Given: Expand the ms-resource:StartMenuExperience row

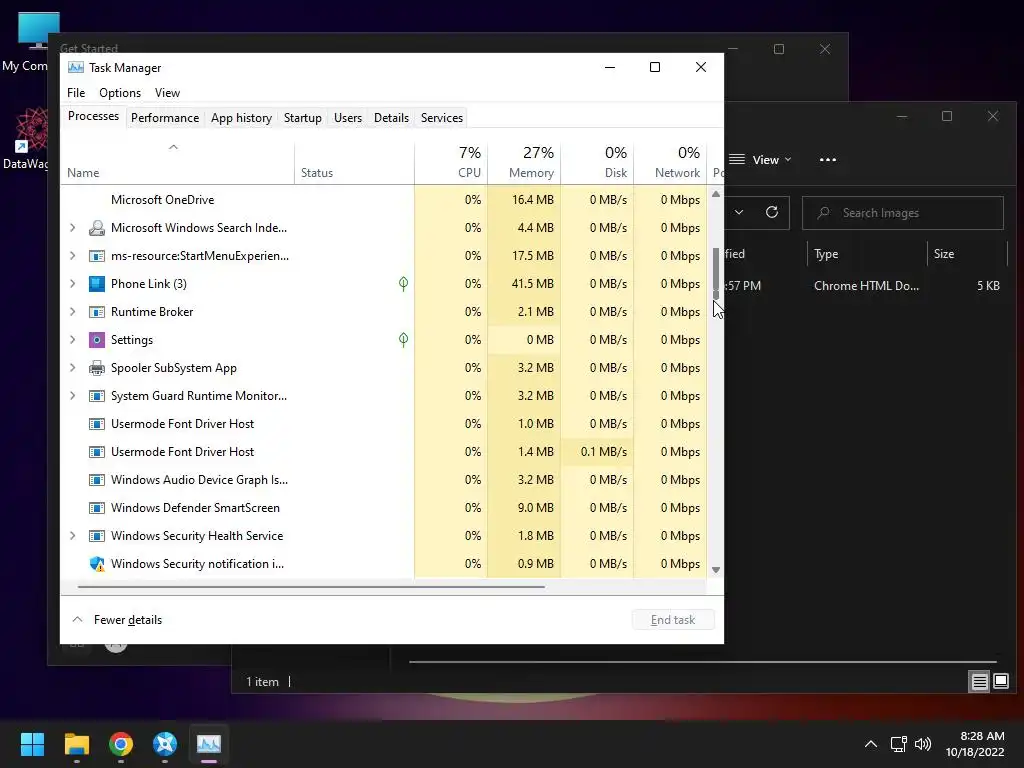Looking at the screenshot, I should click(72, 256).
